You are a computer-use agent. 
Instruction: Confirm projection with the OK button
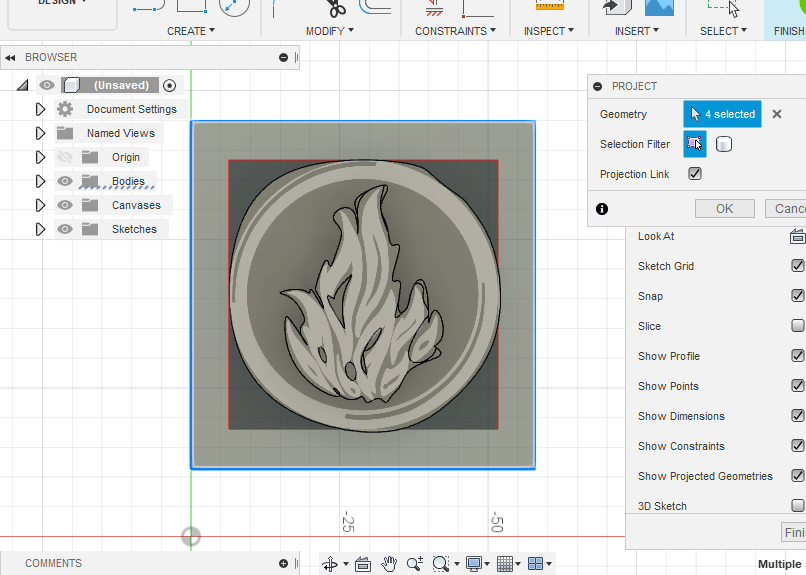[x=725, y=209]
